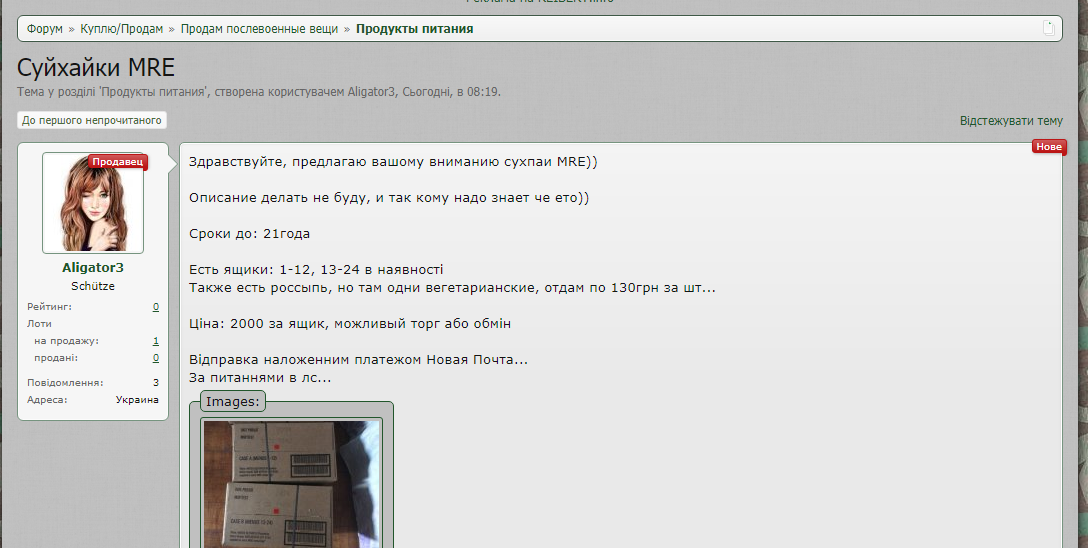This screenshot has width=1088, height=548.
Task: Click Відстежувати тему link
Action: (x=1011, y=121)
